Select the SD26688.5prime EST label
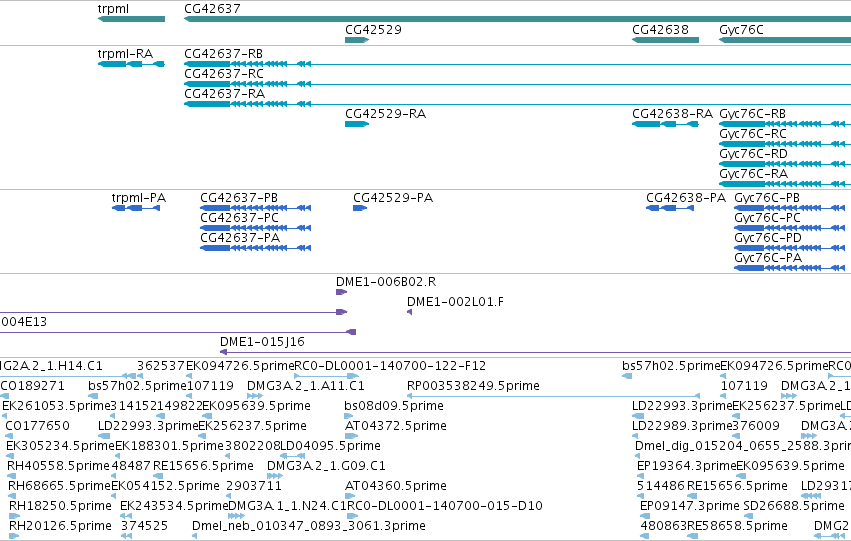This screenshot has width=851, height=541. [793, 506]
